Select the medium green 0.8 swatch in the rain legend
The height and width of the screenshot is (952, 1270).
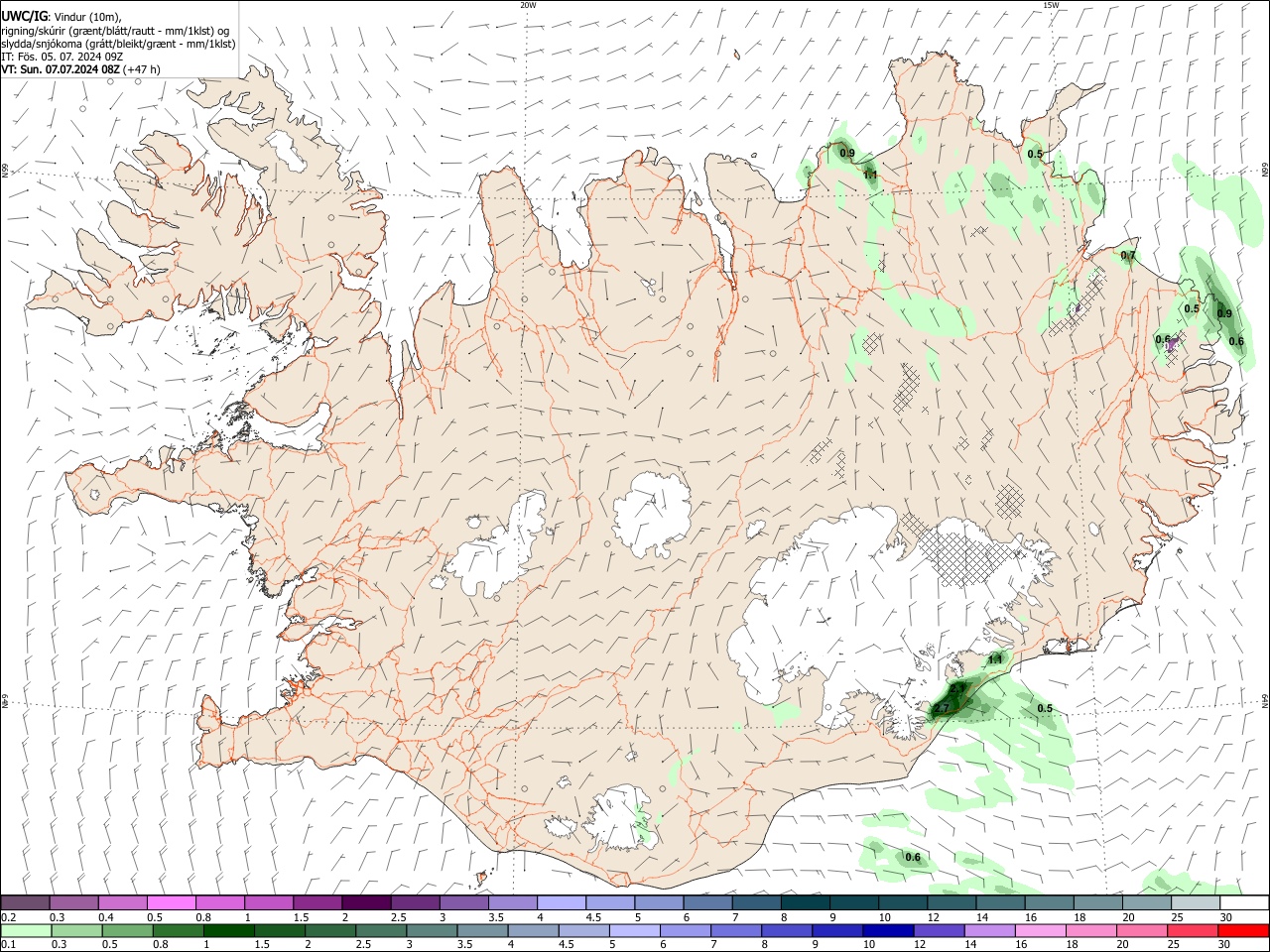point(178,930)
